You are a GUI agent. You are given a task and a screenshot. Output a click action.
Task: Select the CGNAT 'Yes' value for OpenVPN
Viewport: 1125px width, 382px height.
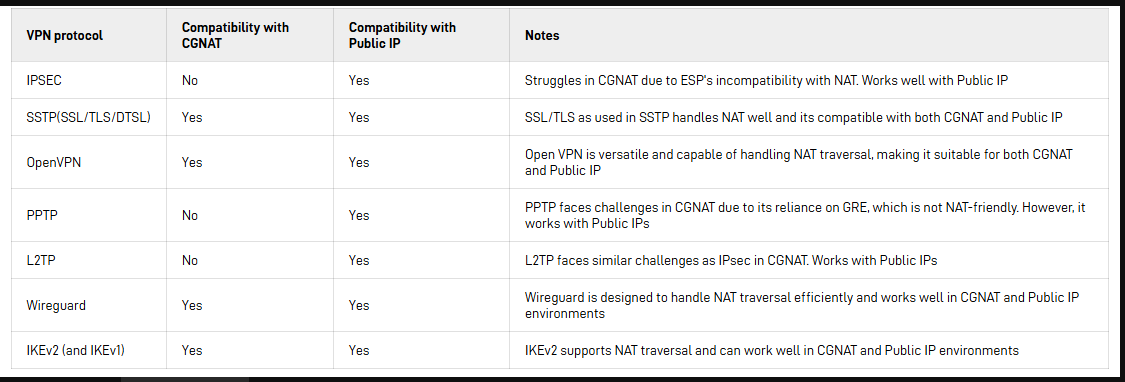pos(192,162)
